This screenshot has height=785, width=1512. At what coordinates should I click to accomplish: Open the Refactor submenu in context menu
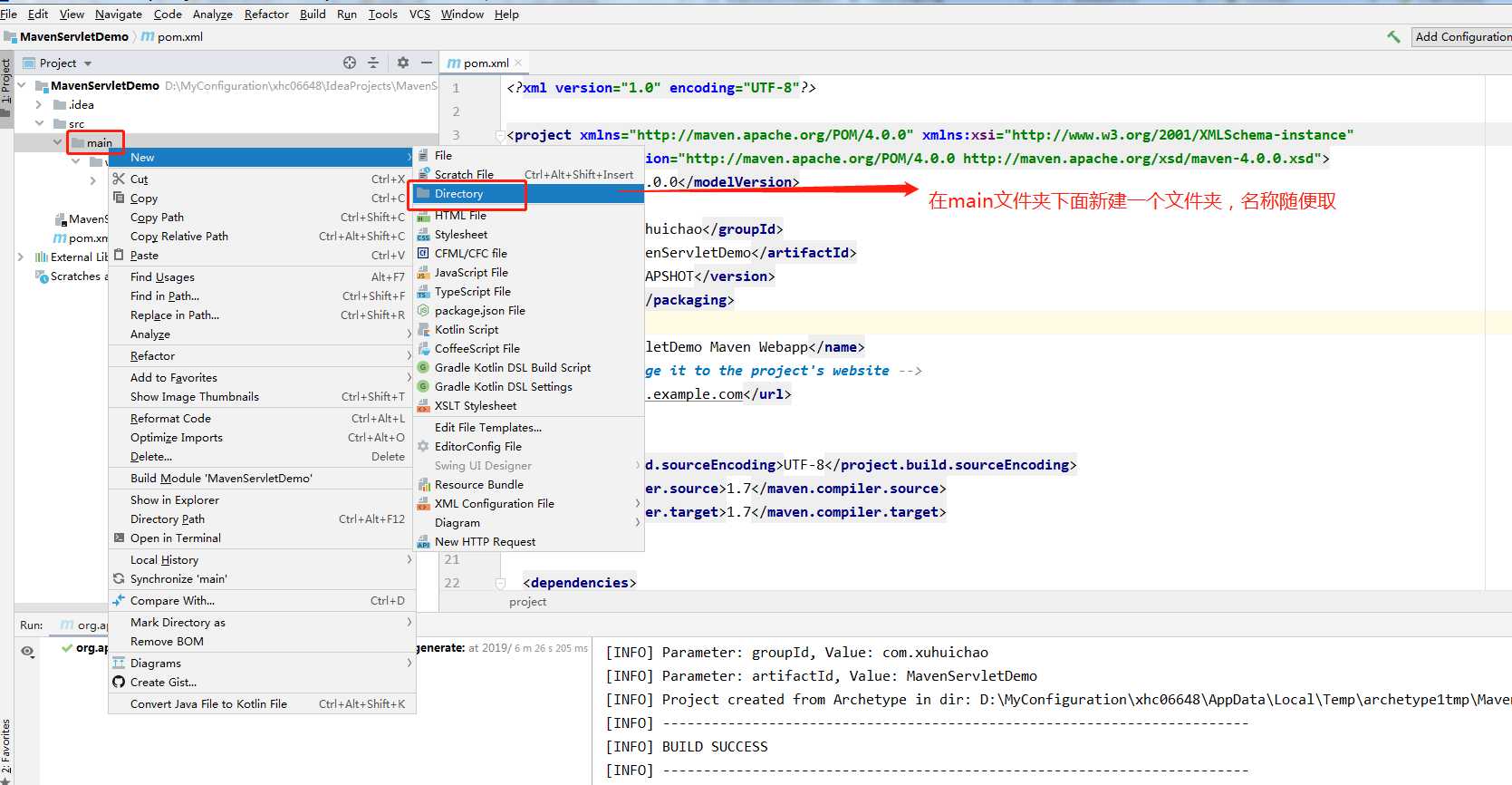pyautogui.click(x=261, y=355)
